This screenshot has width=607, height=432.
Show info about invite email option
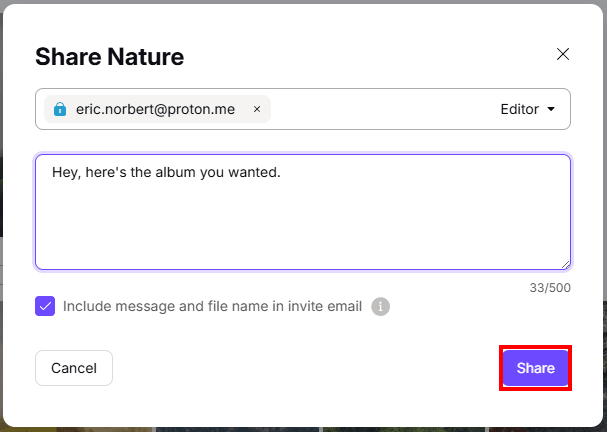click(381, 307)
